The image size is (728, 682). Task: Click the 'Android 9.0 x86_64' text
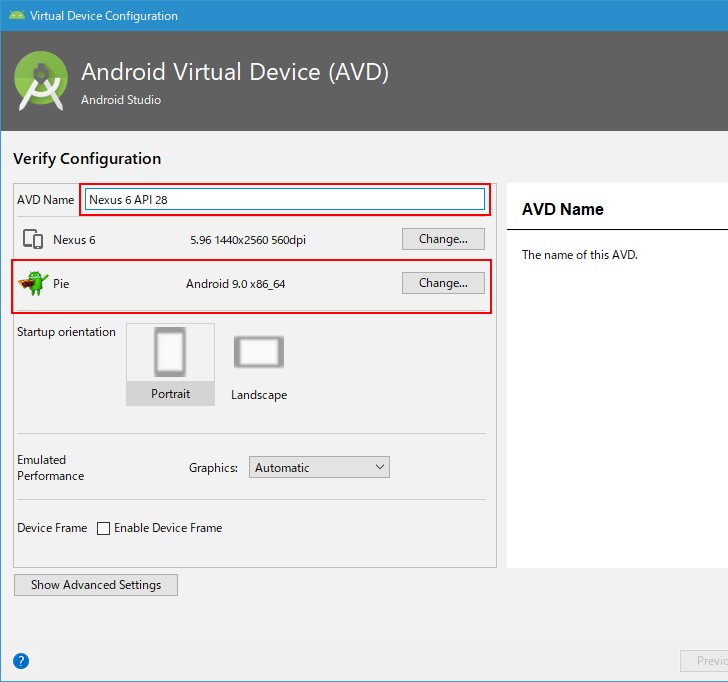click(235, 284)
